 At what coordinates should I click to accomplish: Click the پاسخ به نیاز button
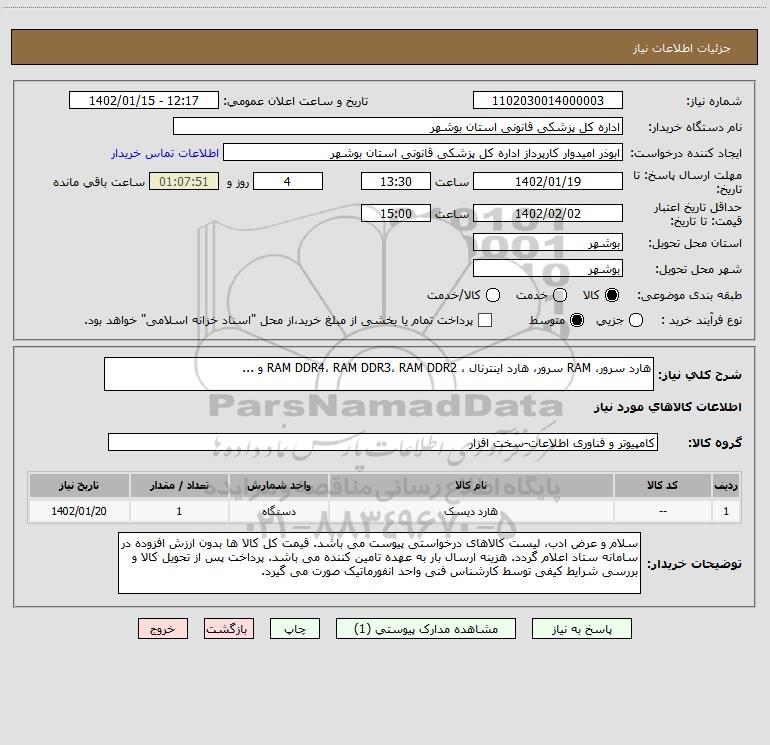(x=581, y=629)
